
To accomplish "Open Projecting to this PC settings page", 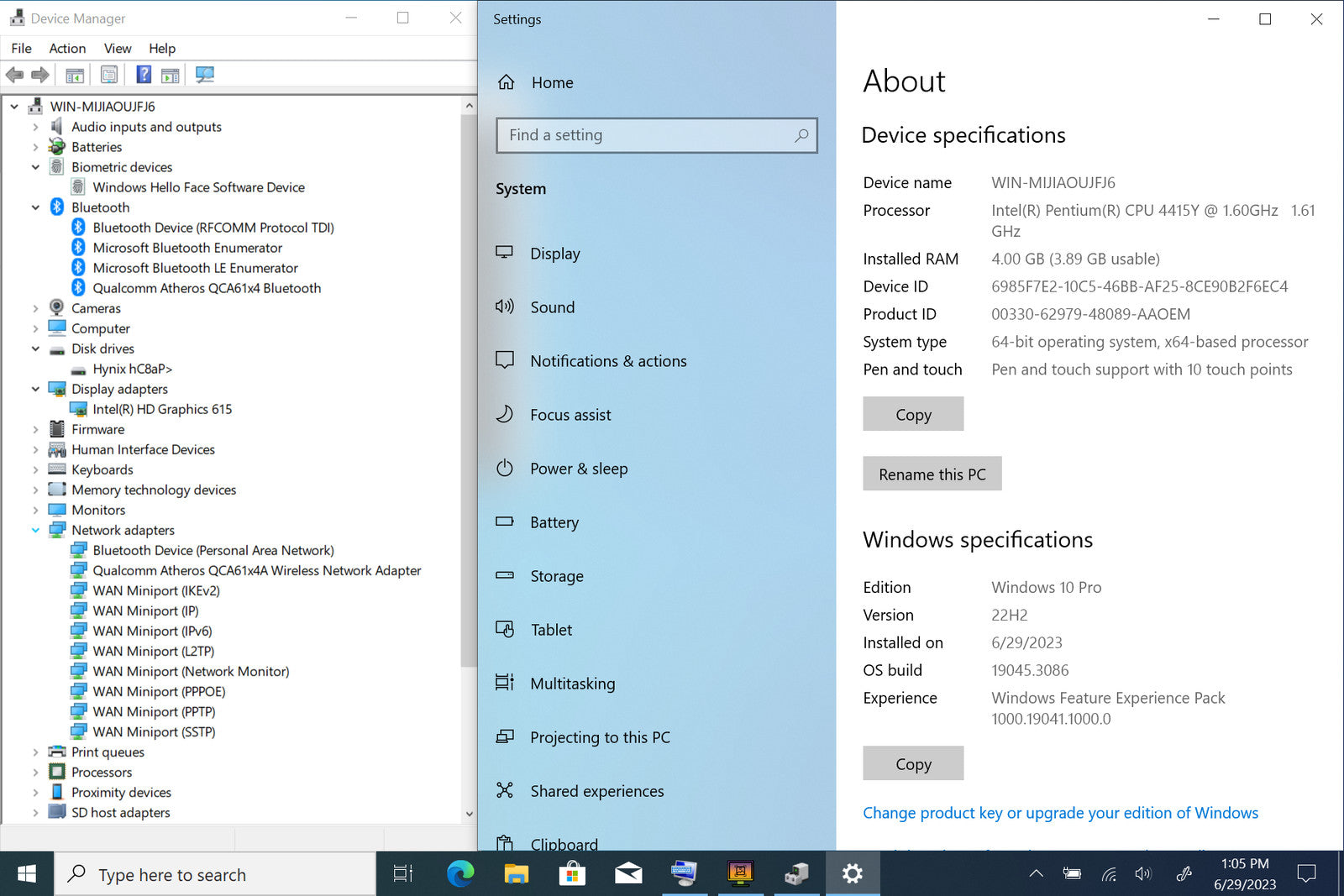I will (600, 737).
